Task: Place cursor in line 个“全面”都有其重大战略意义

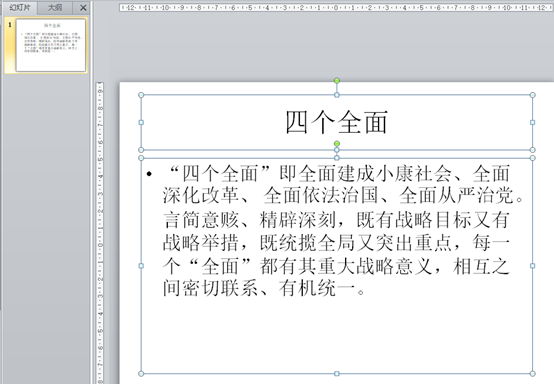Action: click(x=336, y=266)
